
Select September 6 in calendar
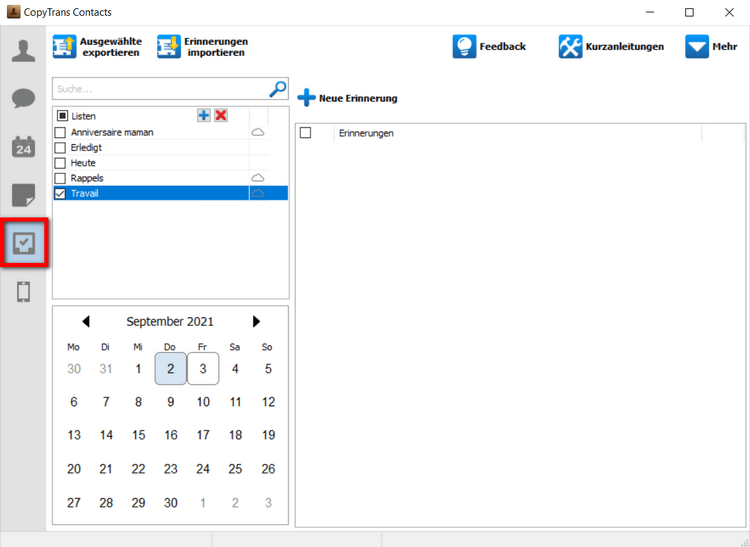[x=74, y=402]
